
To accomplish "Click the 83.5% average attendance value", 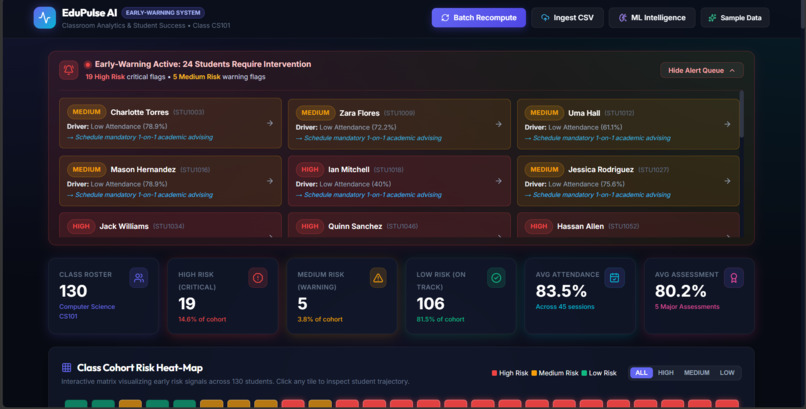I will coord(561,291).
